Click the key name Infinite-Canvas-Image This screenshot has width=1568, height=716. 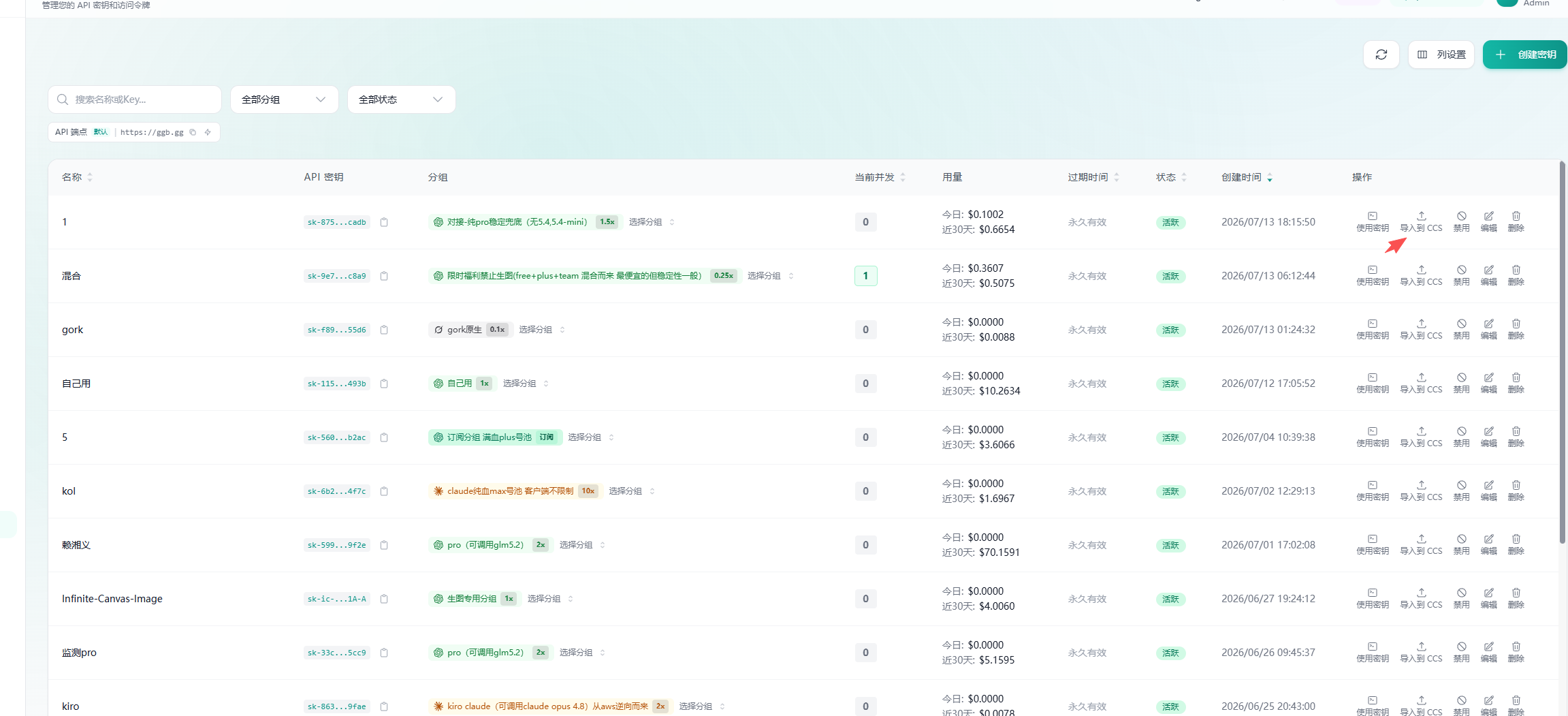(112, 599)
